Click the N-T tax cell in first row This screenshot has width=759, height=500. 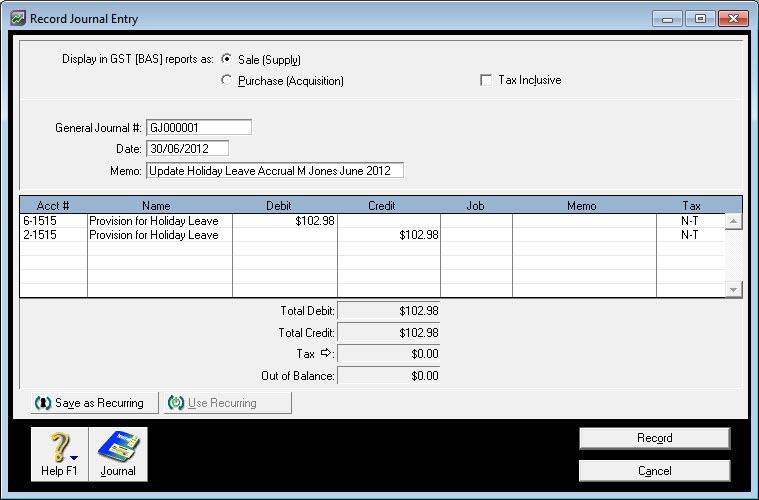[689, 221]
